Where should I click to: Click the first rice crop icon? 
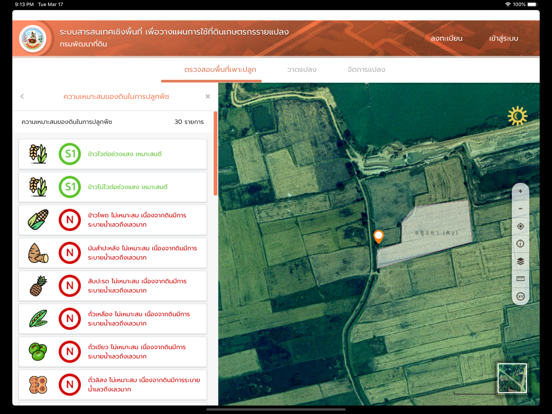[x=38, y=154]
